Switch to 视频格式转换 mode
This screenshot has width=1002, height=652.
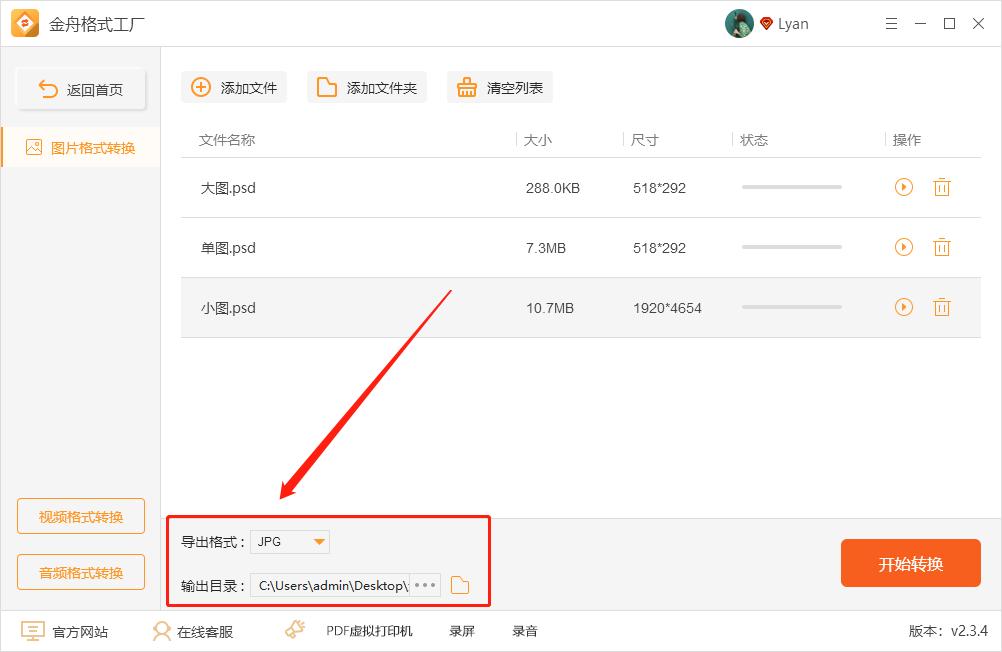point(80,516)
